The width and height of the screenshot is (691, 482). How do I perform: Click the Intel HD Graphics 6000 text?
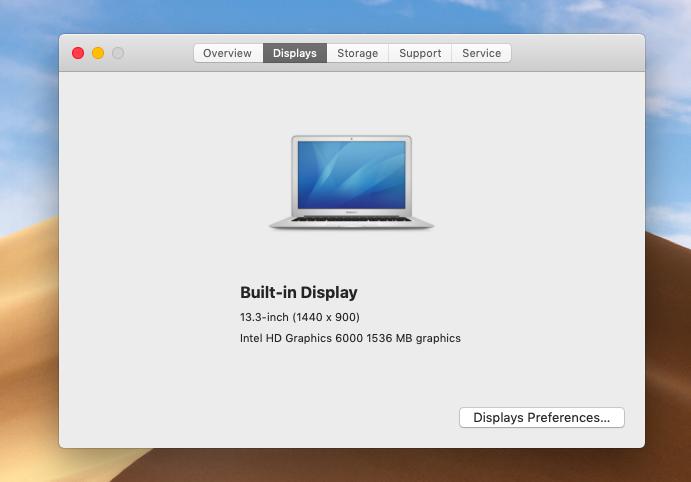click(x=301, y=338)
